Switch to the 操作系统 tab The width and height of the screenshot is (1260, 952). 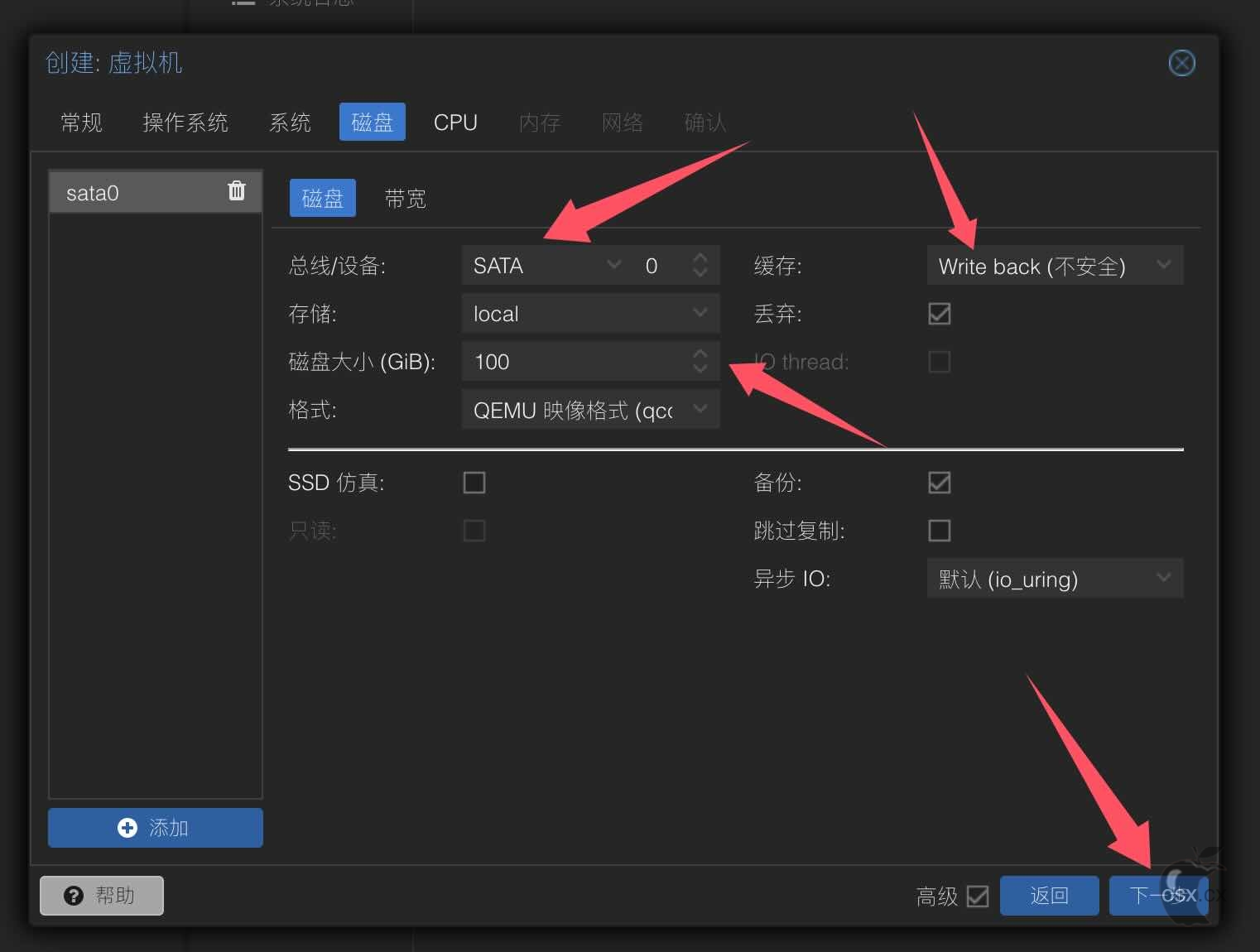185,123
